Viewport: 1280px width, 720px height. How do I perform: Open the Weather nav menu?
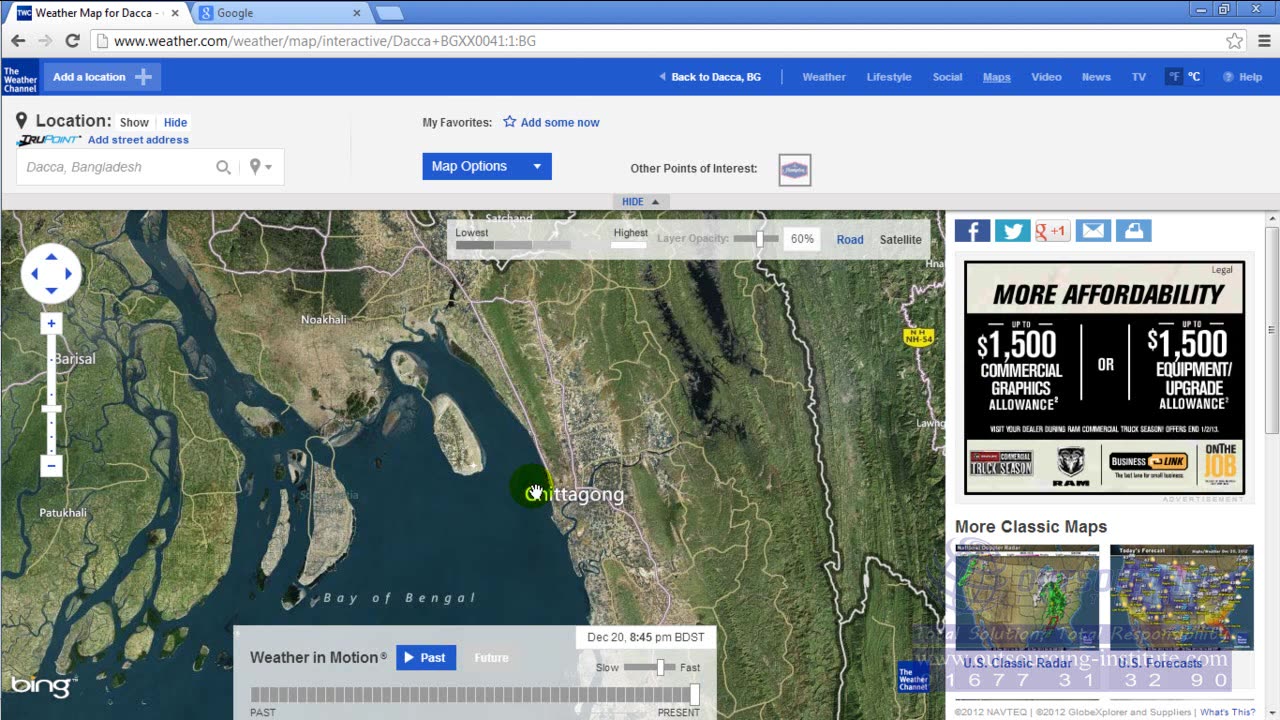824,77
